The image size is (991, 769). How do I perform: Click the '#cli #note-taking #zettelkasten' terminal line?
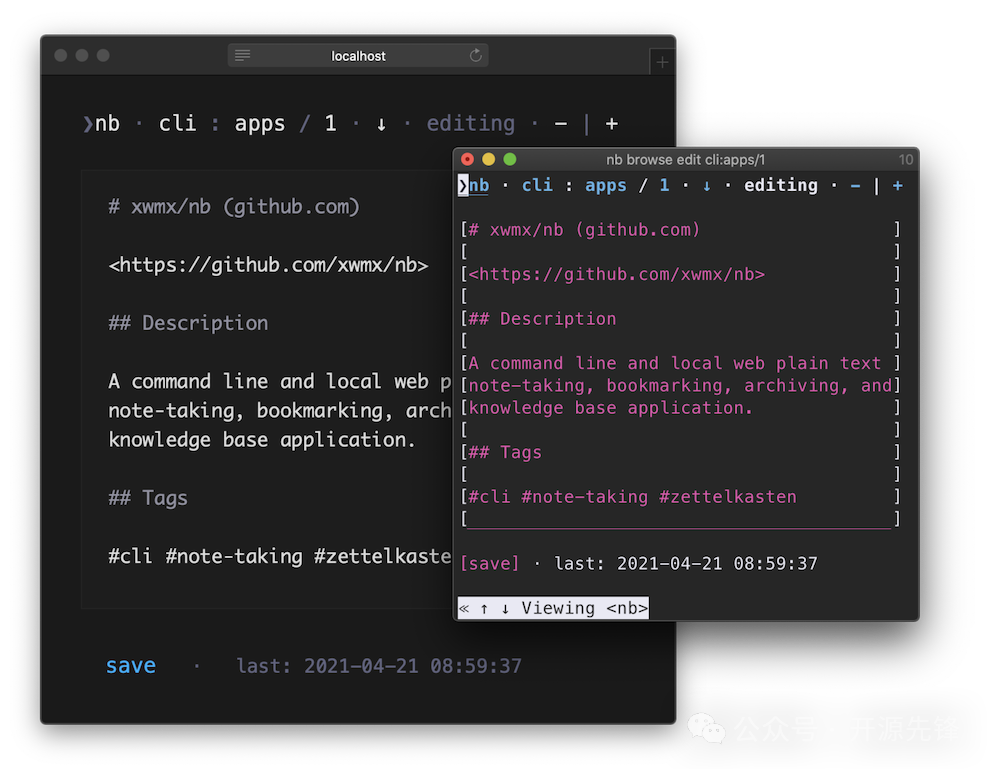coord(633,497)
